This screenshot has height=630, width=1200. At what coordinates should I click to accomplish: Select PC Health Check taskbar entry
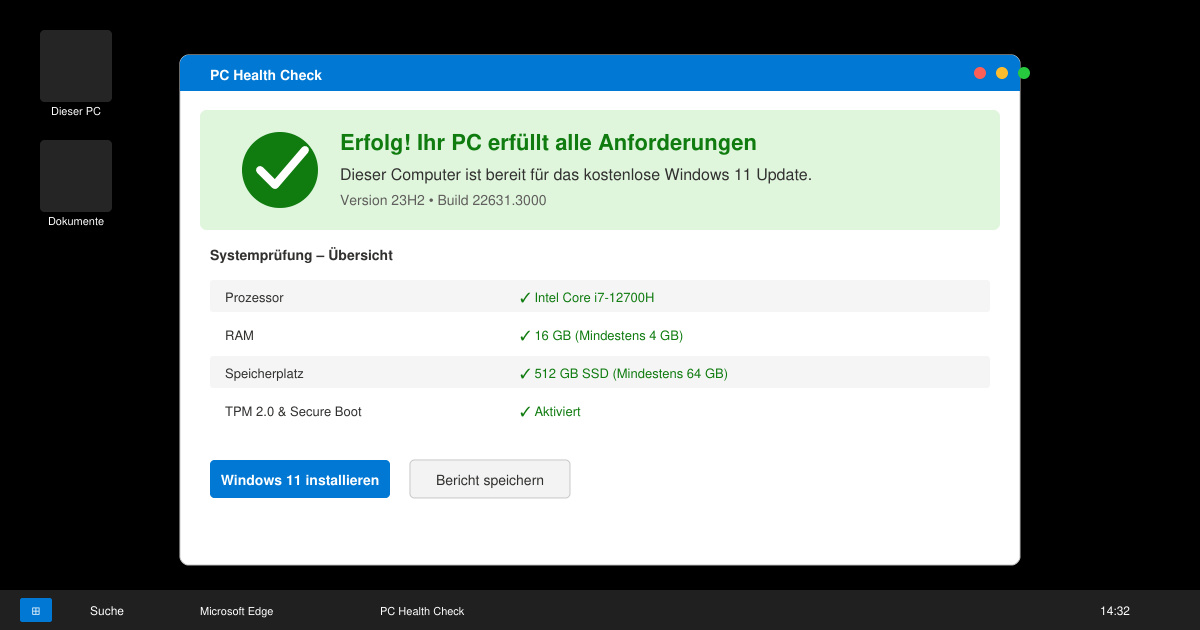coord(422,611)
